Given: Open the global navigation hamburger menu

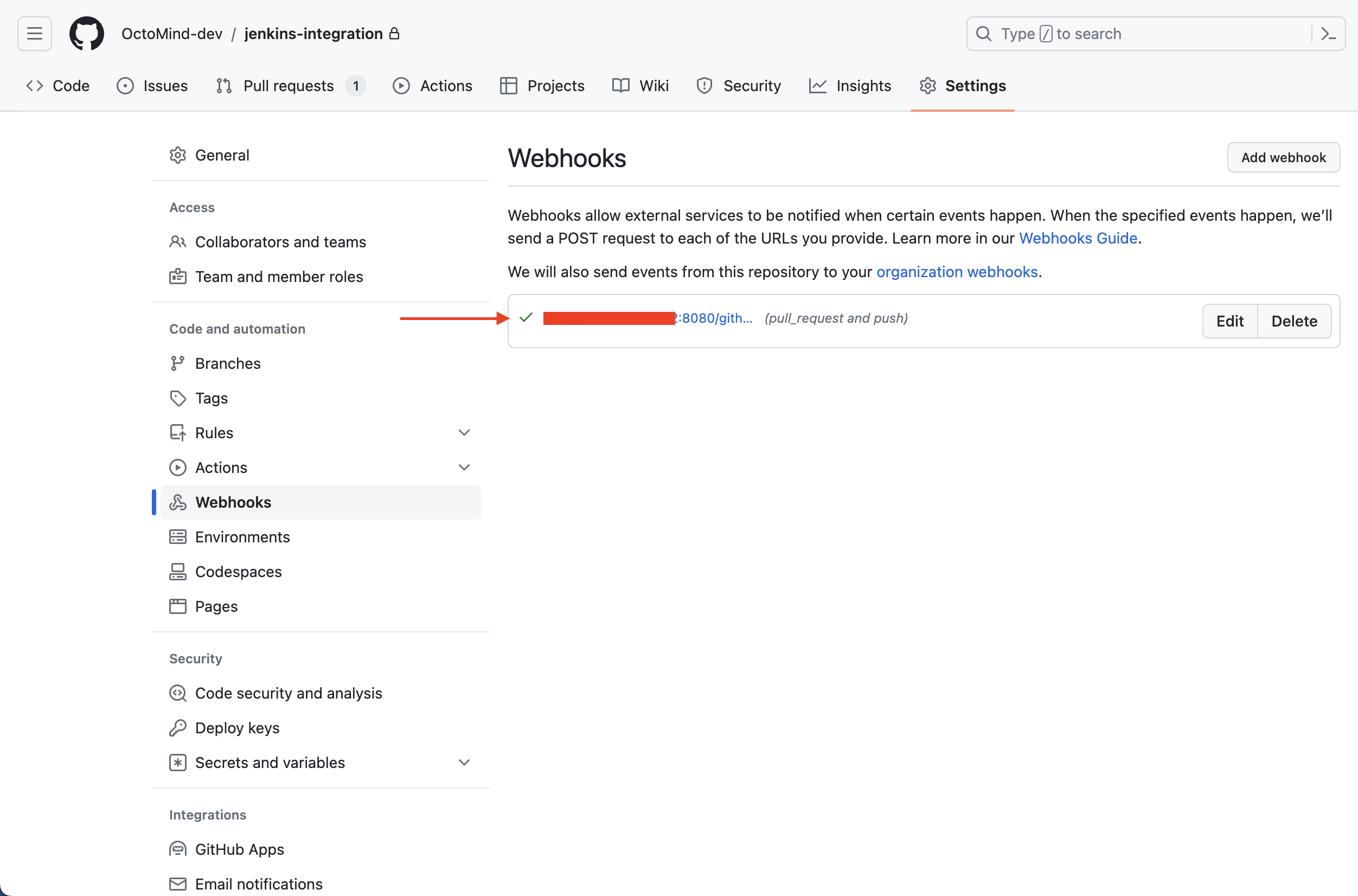Looking at the screenshot, I should coord(34,33).
